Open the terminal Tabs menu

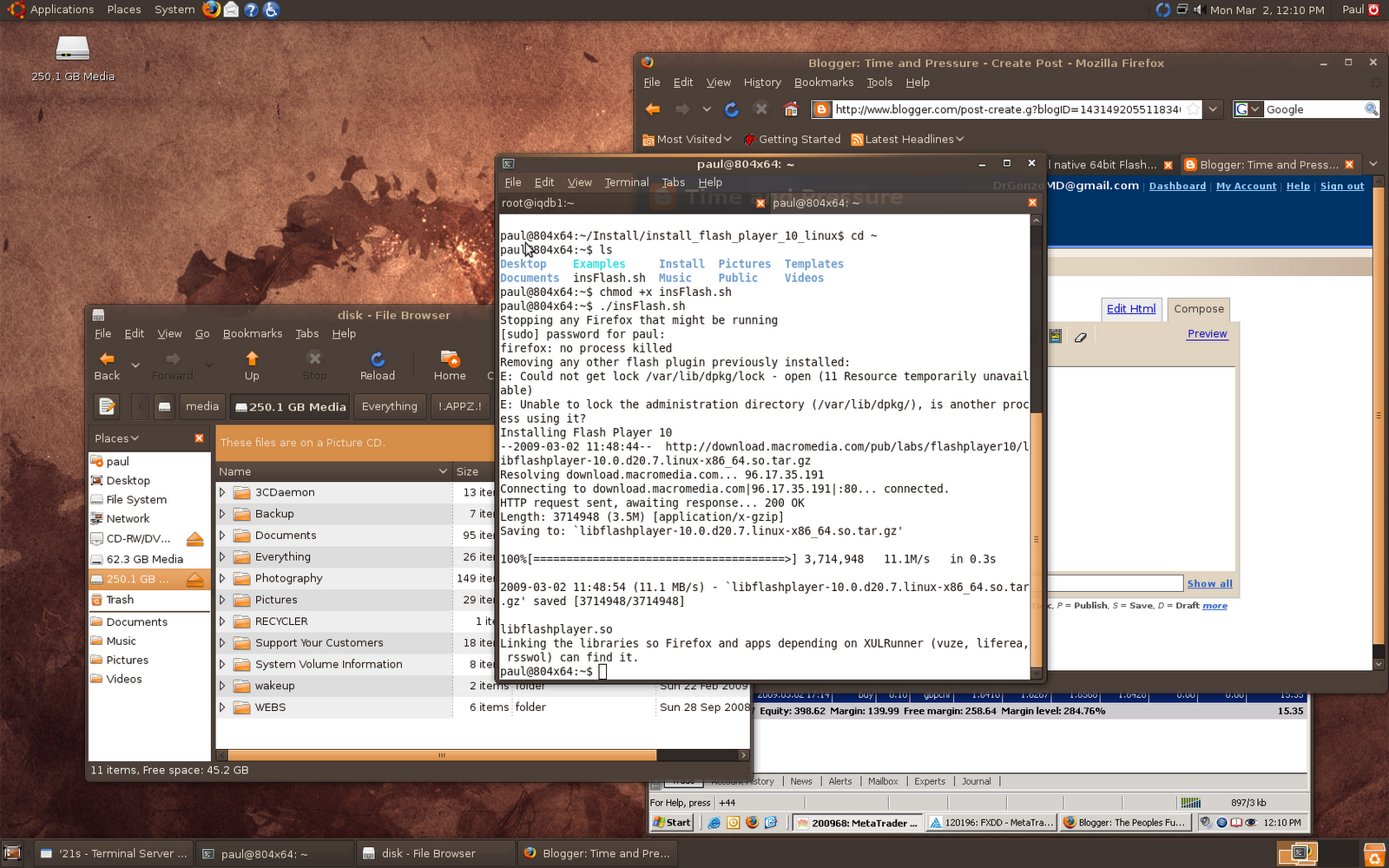[x=673, y=182]
